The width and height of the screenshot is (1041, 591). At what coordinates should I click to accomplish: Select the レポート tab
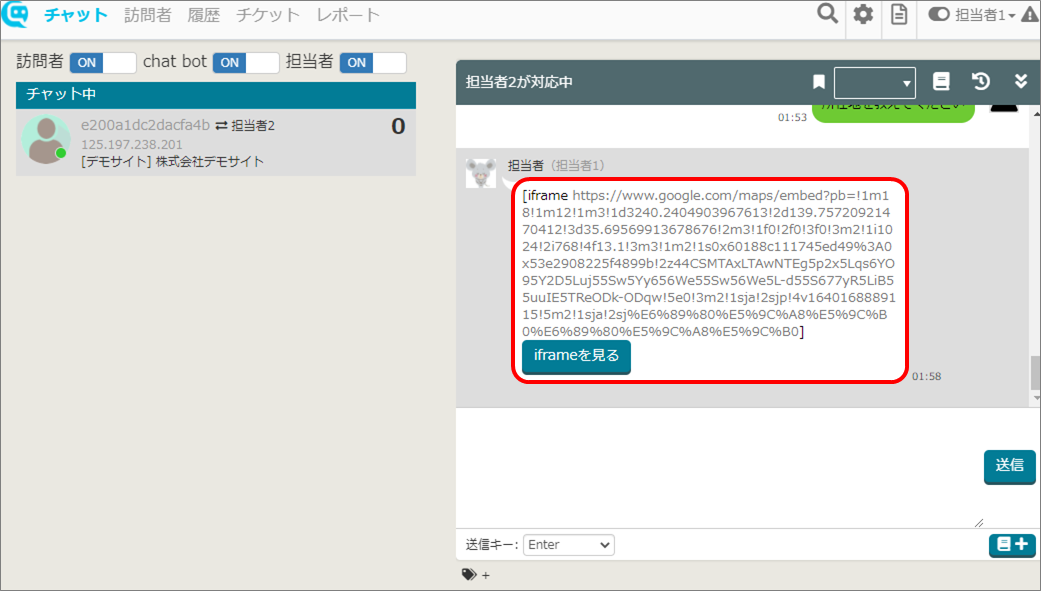pos(348,15)
